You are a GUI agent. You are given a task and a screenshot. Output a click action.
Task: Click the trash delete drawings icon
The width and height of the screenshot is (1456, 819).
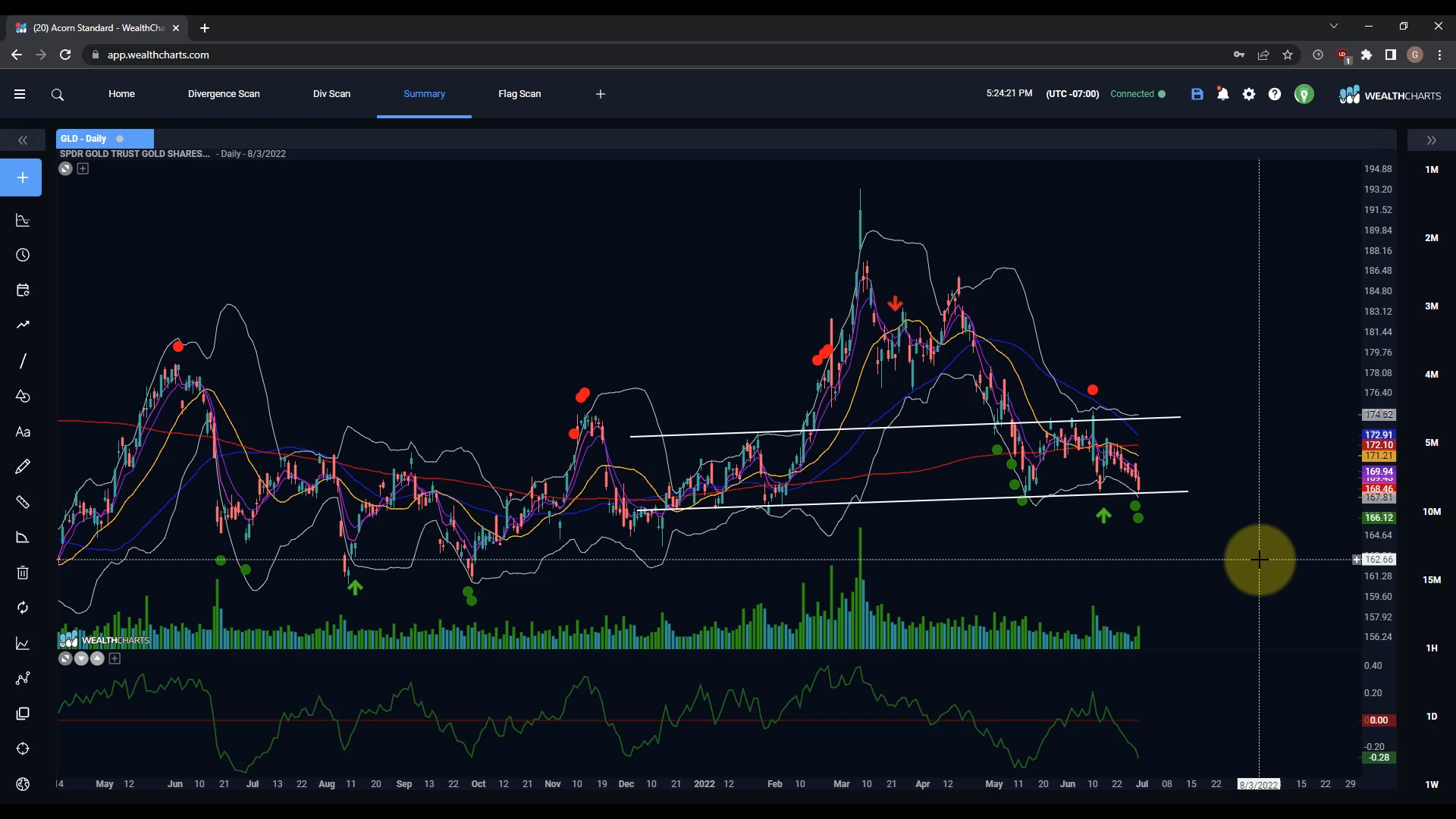23,573
